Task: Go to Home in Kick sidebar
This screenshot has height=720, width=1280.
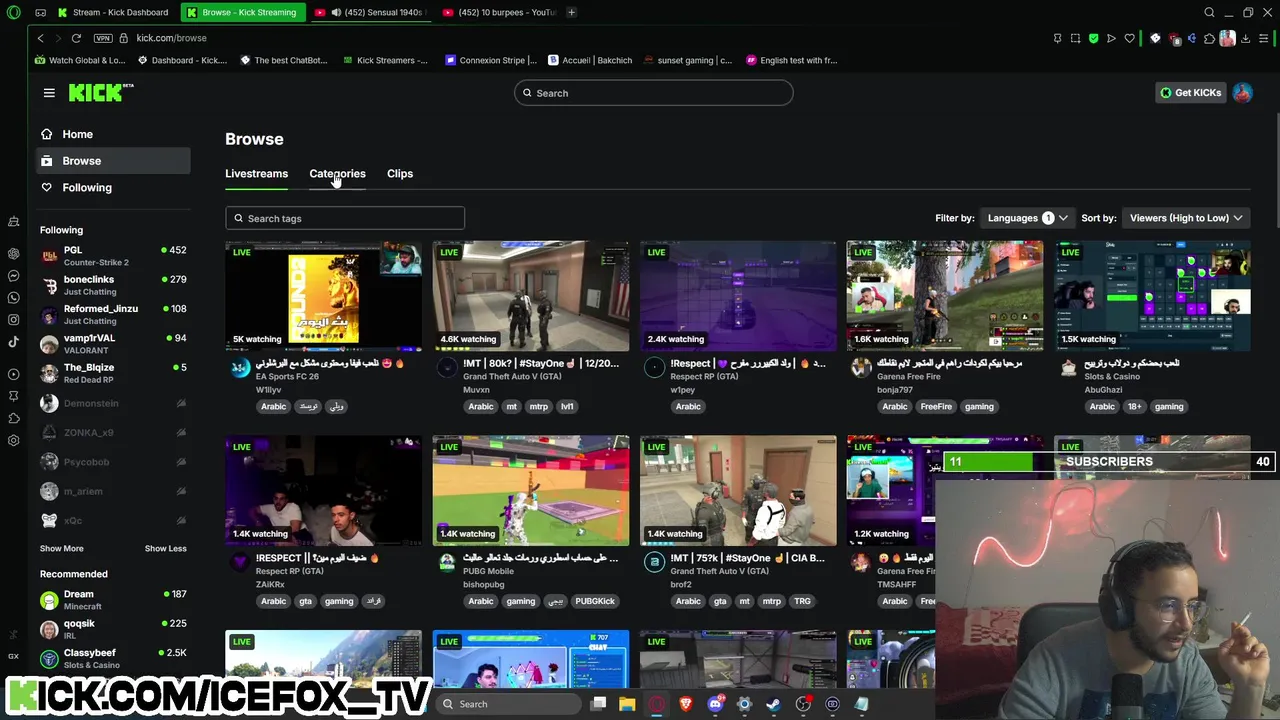Action: pos(113,134)
